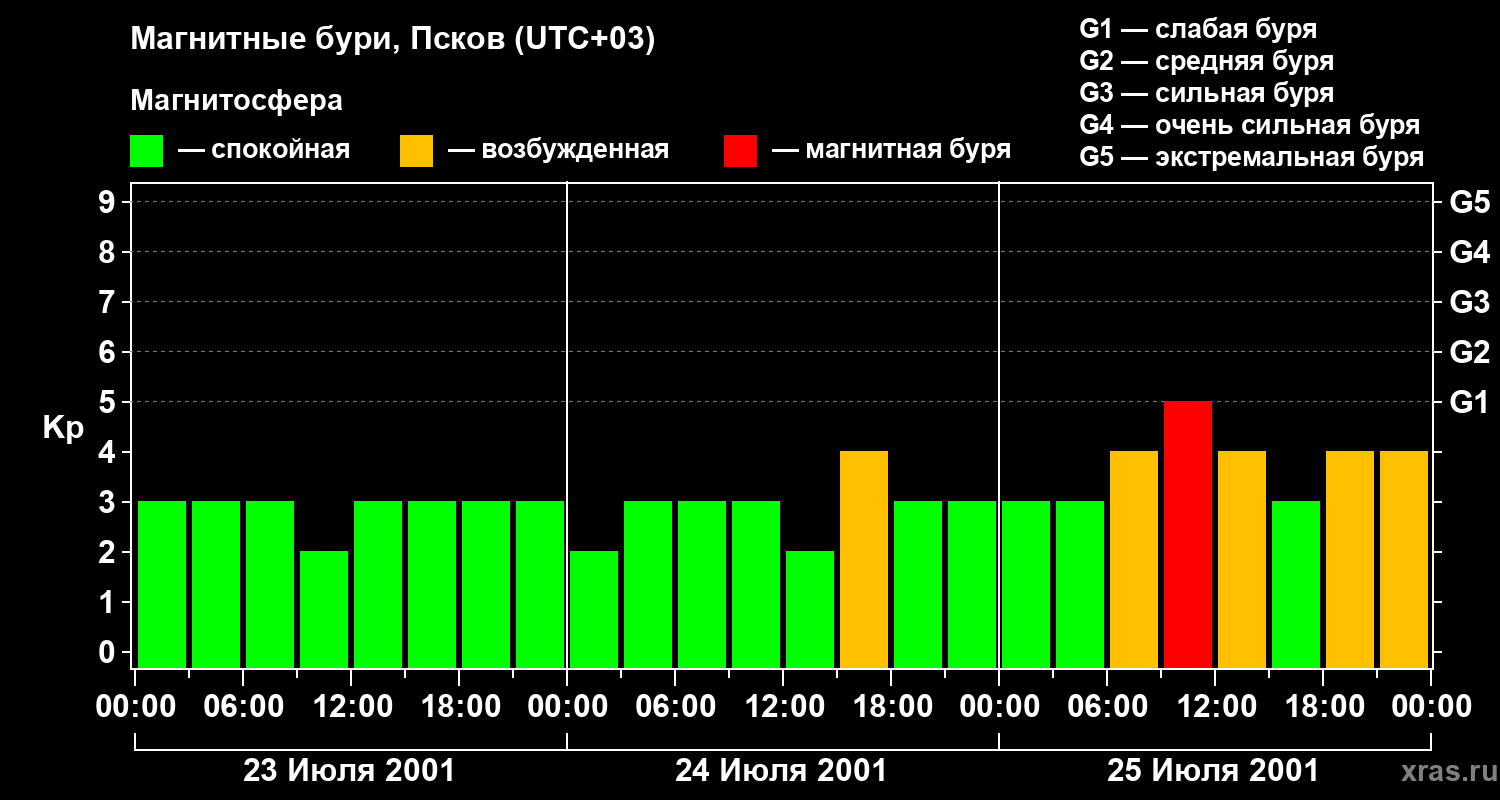Click the '0' Kp axis value
The image size is (1500, 800).
click(x=109, y=652)
